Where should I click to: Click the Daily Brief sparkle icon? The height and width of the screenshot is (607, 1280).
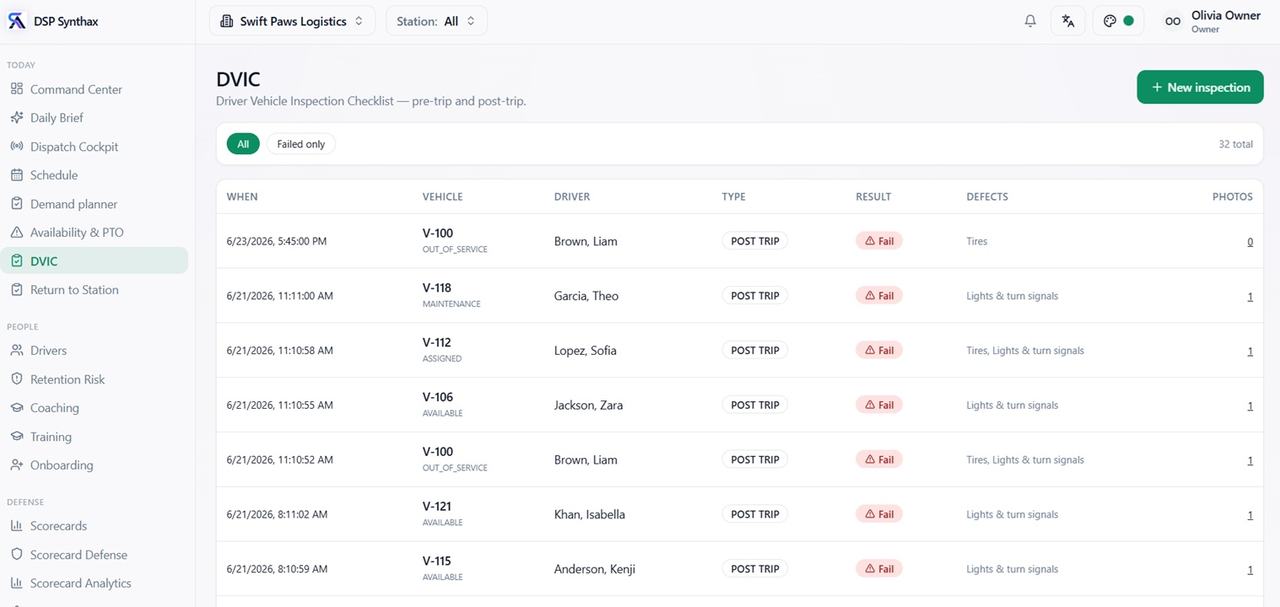pyautogui.click(x=17, y=118)
